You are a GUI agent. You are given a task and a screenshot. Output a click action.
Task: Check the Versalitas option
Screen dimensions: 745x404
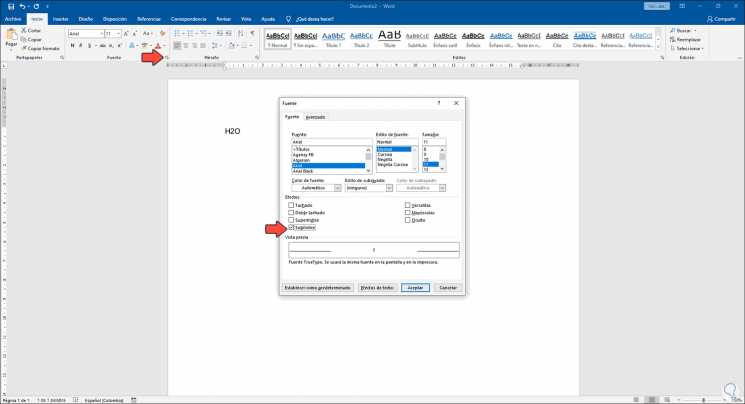click(x=408, y=205)
